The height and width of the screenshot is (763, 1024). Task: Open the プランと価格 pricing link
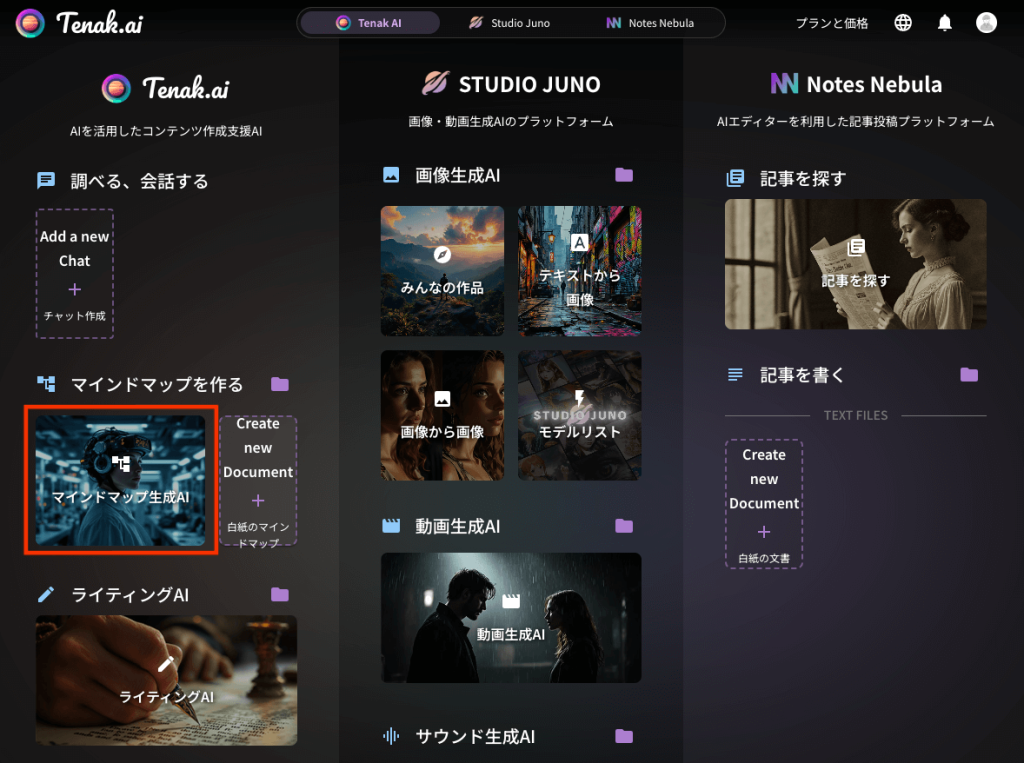pyautogui.click(x=831, y=23)
